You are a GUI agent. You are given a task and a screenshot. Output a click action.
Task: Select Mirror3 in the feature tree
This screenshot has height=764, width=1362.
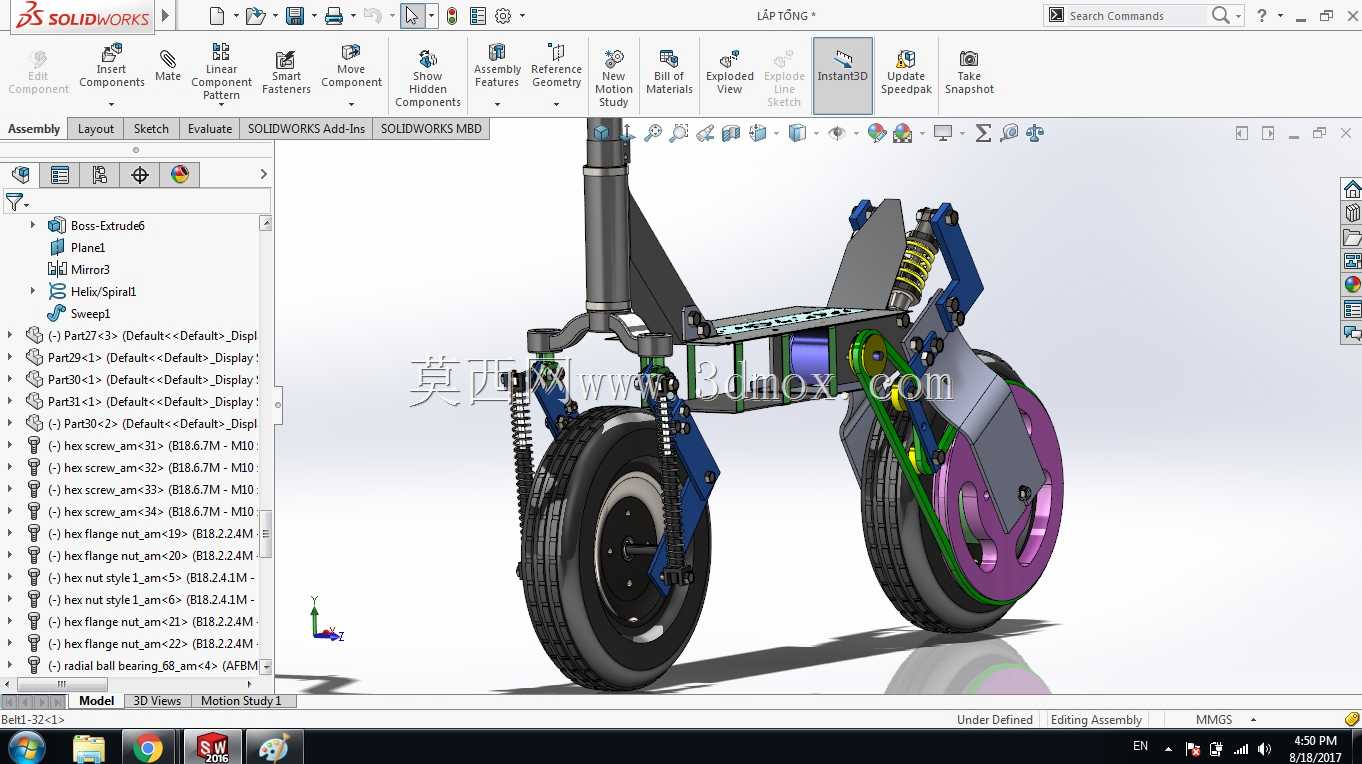(x=90, y=270)
